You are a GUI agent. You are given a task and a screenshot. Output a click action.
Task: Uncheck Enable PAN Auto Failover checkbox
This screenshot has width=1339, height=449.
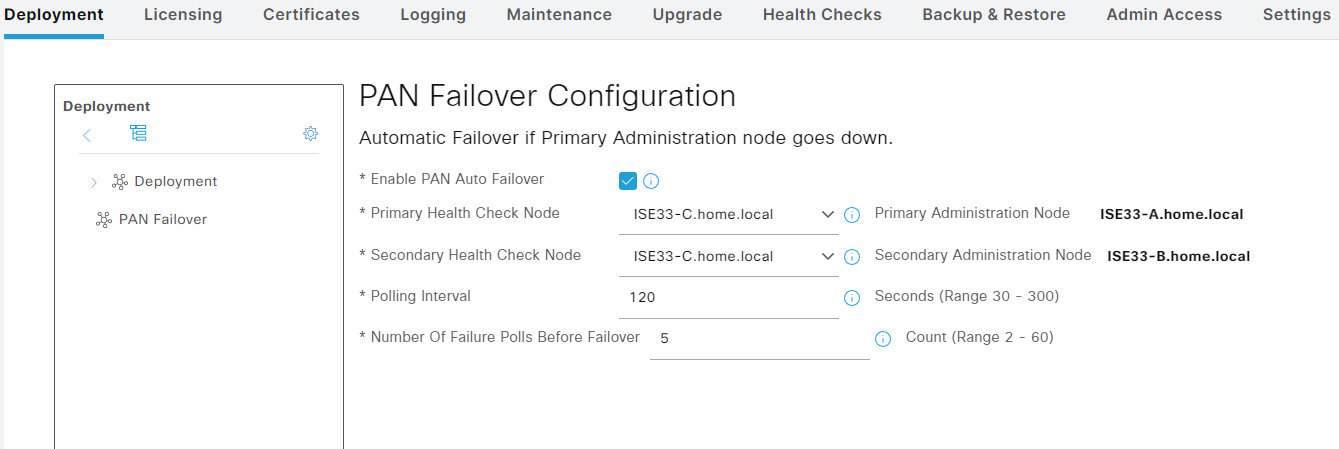click(x=628, y=181)
